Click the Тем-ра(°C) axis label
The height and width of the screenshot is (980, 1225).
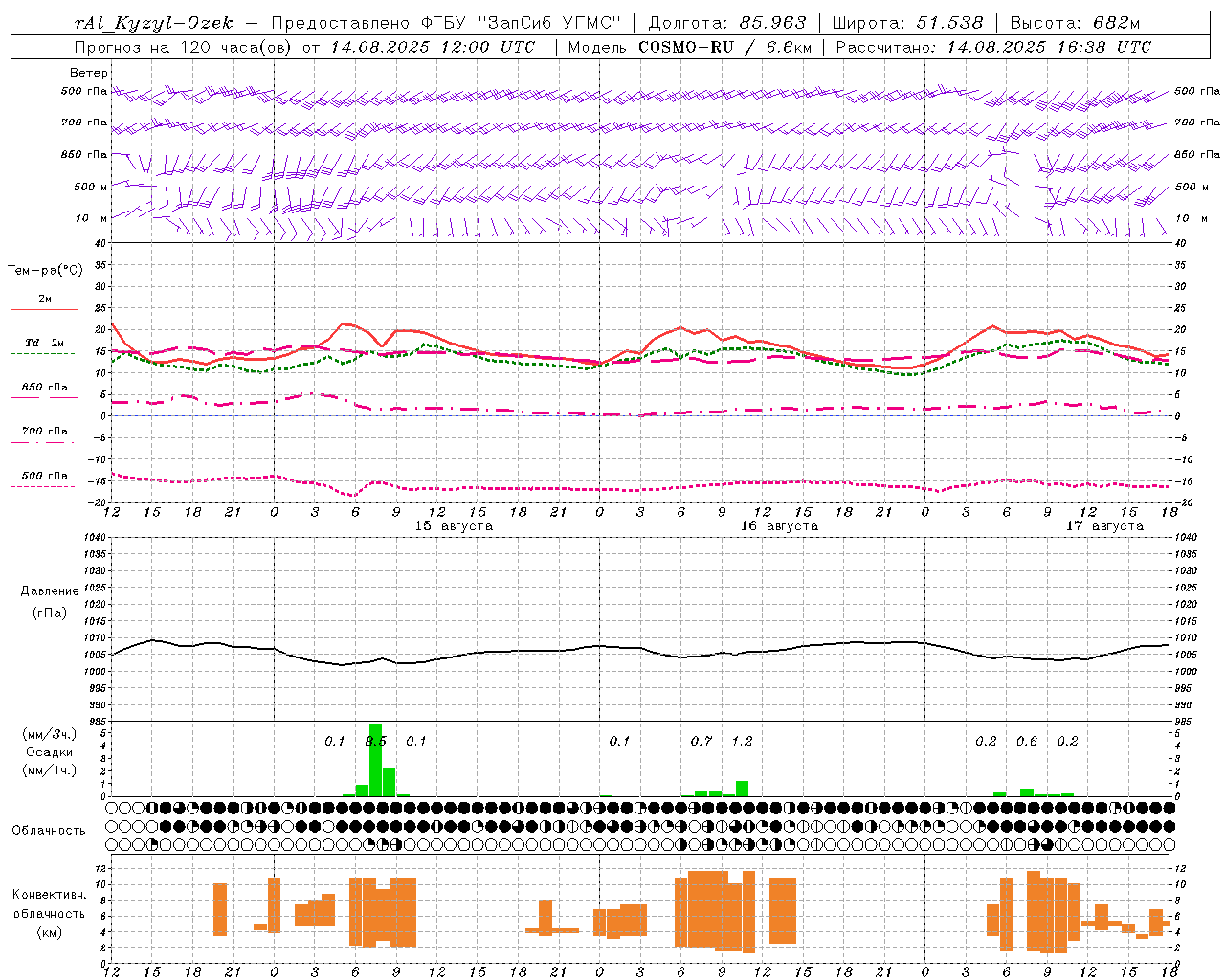[x=45, y=271]
